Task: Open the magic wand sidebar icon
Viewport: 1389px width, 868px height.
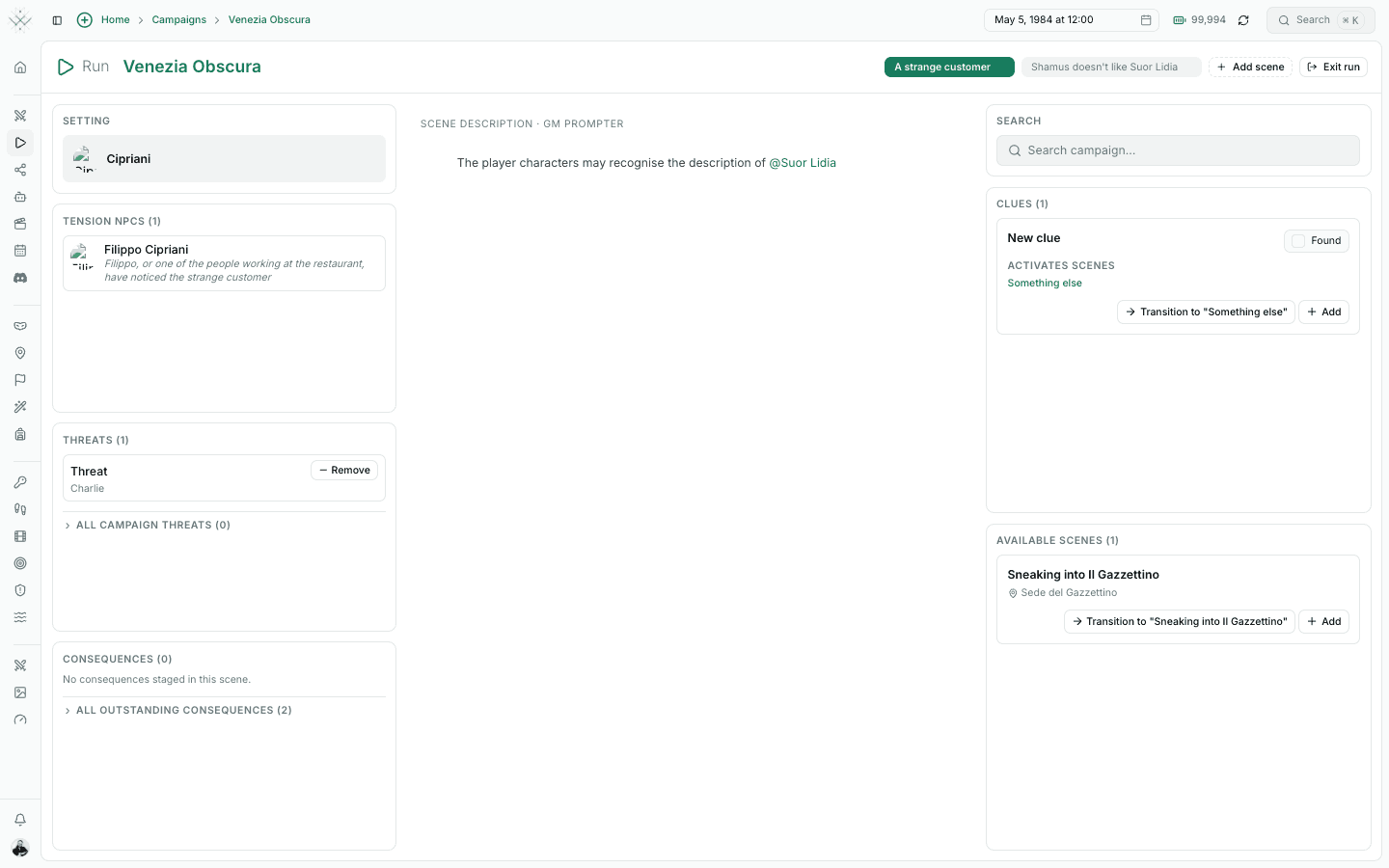Action: point(20,407)
